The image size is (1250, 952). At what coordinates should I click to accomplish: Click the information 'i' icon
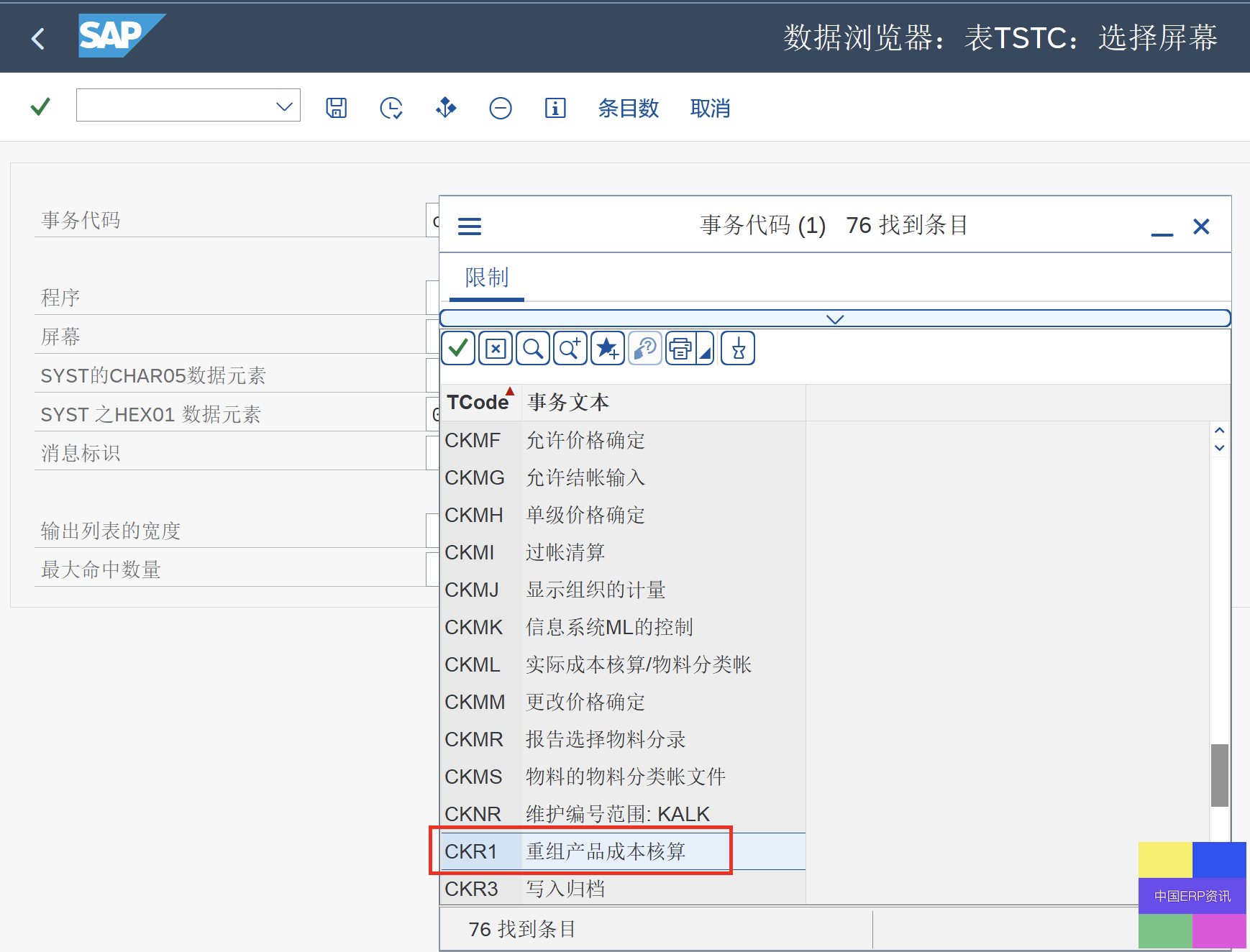click(x=555, y=108)
